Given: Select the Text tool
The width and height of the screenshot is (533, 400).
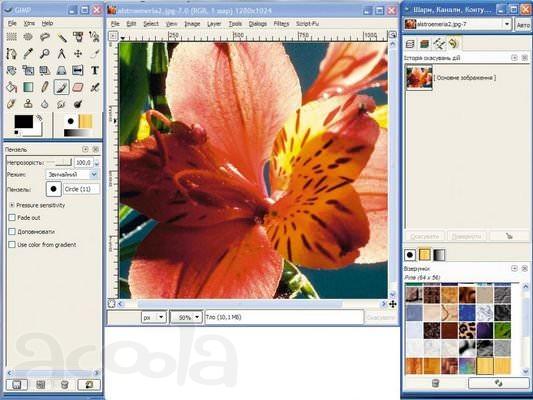Looking at the screenshot, I should tap(94, 70).
